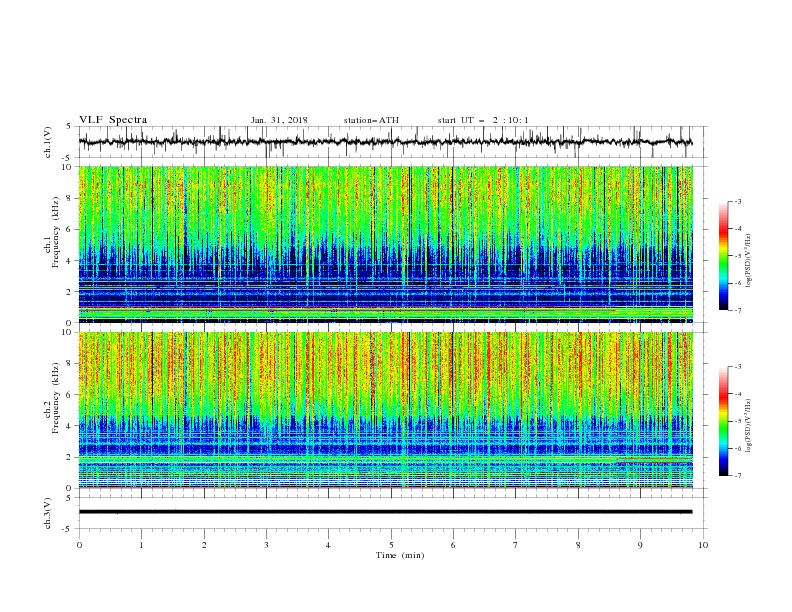Select the "start UT = 2 :10: 1" text
The height and width of the screenshot is (612, 792).
pos(483,120)
